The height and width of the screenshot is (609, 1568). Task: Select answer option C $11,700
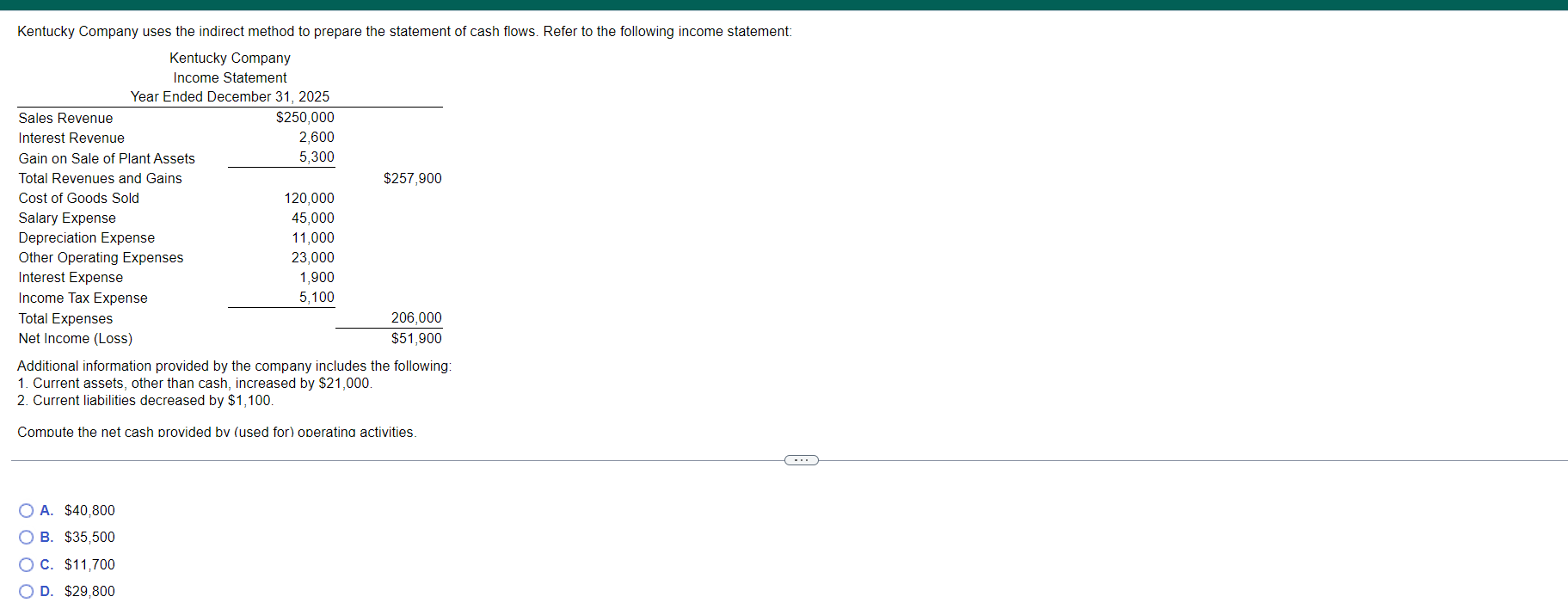coord(27,565)
